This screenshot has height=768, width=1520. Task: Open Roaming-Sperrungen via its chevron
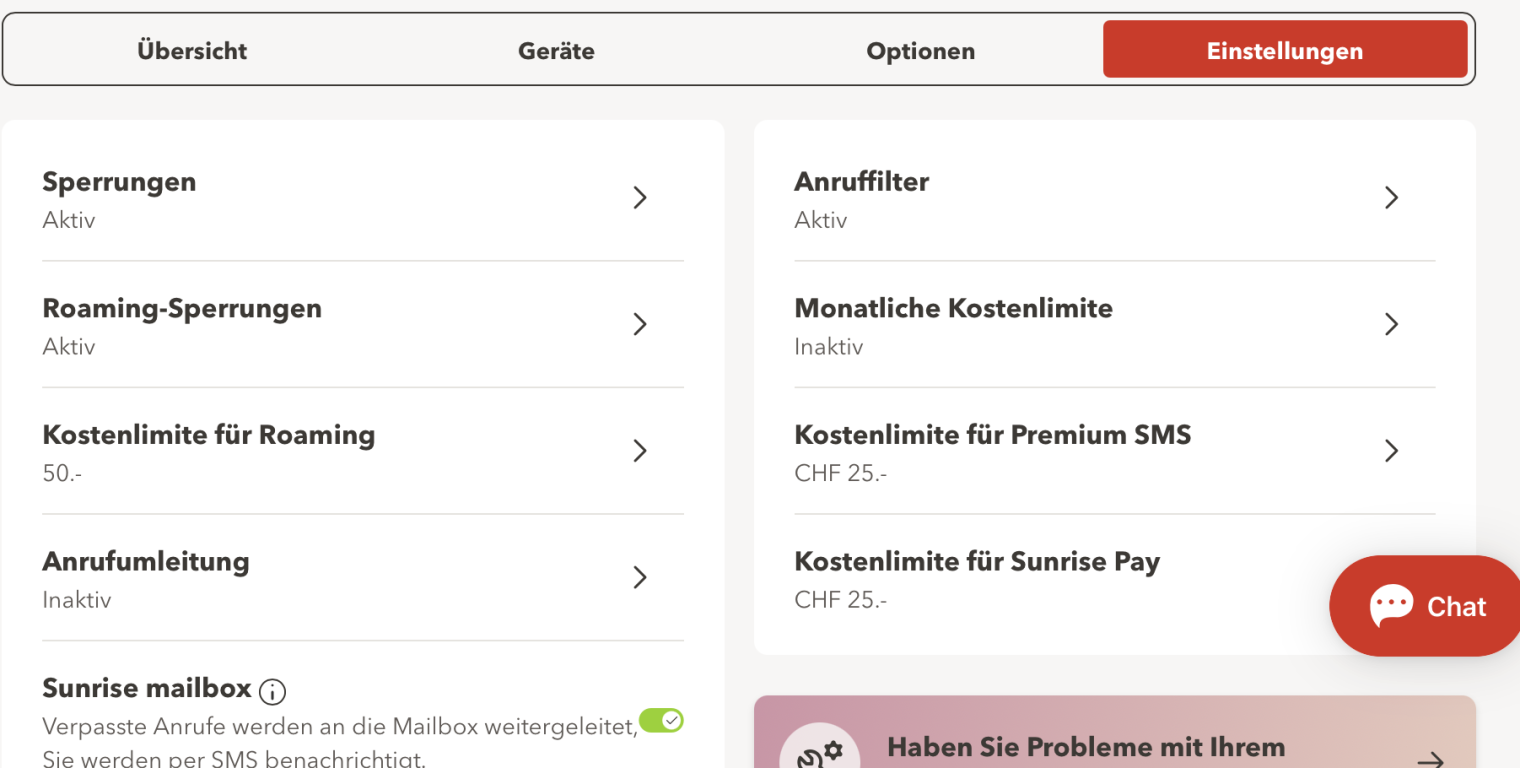coord(640,324)
